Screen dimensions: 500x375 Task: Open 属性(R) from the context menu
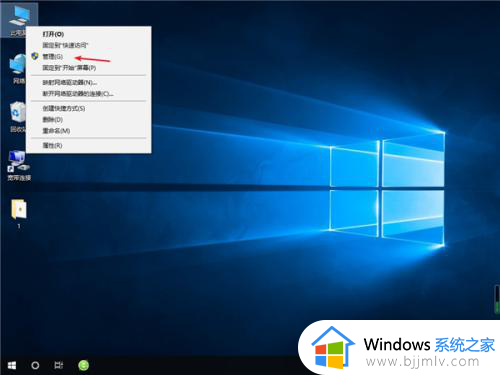tap(88, 146)
